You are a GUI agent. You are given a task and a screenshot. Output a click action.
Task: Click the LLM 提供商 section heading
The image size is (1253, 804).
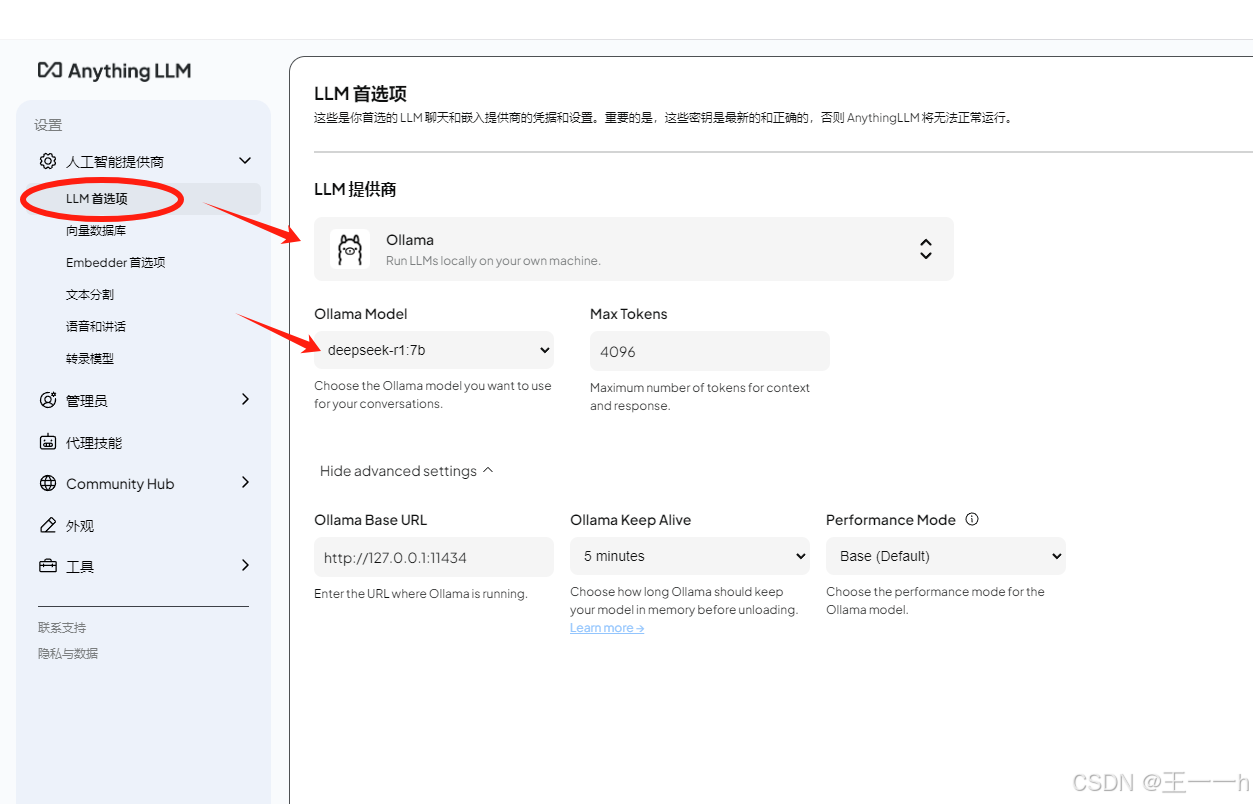[x=355, y=189]
